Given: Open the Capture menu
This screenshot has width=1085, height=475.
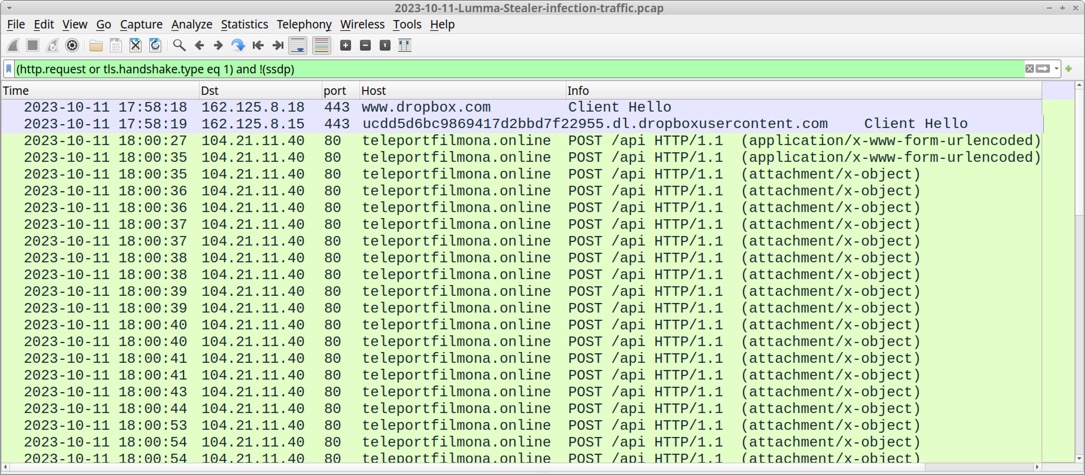Looking at the screenshot, I should click(141, 24).
